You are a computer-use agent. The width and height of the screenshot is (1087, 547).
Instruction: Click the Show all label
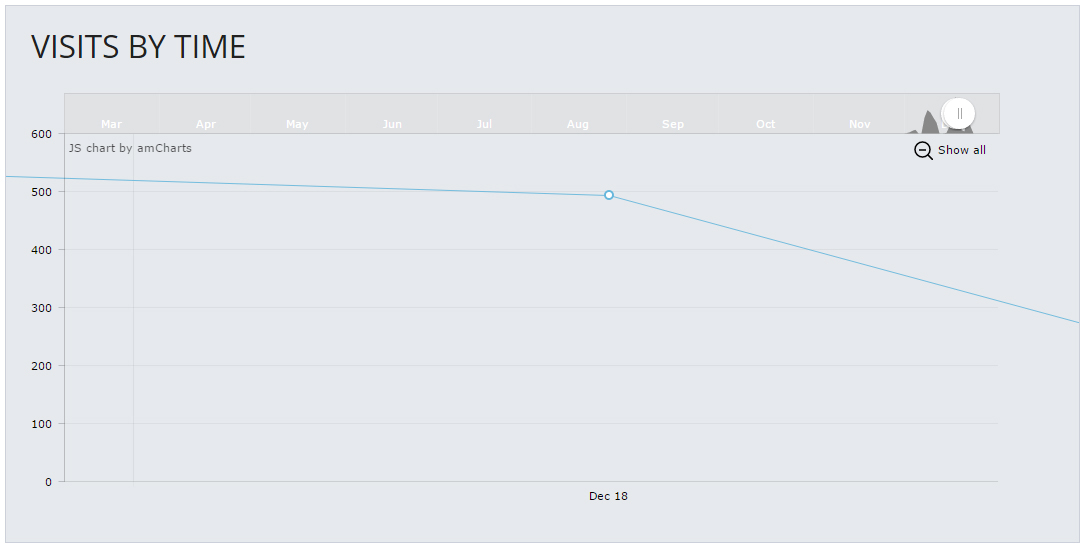coord(962,150)
